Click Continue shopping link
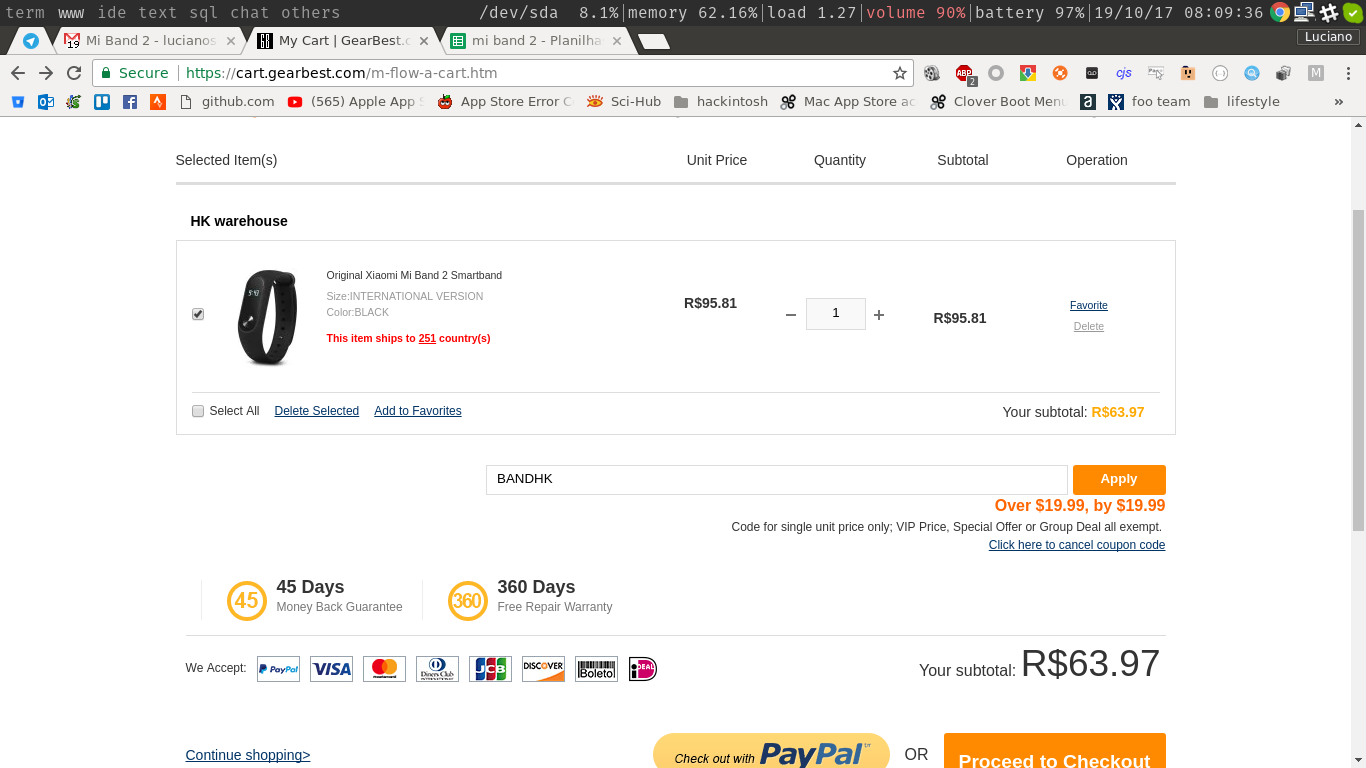Viewport: 1366px width, 768px height. click(248, 755)
